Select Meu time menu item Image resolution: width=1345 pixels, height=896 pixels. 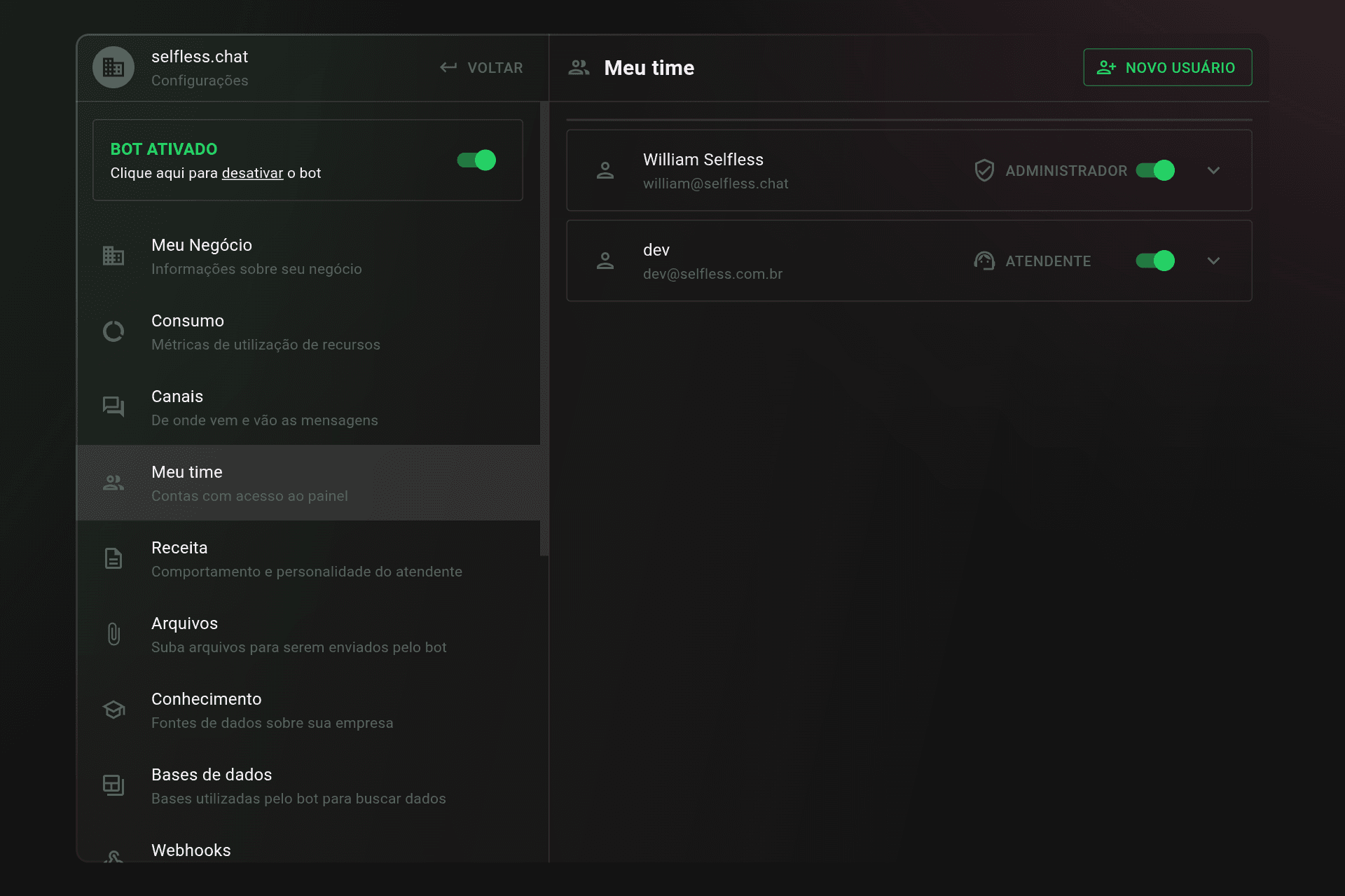pos(308,483)
